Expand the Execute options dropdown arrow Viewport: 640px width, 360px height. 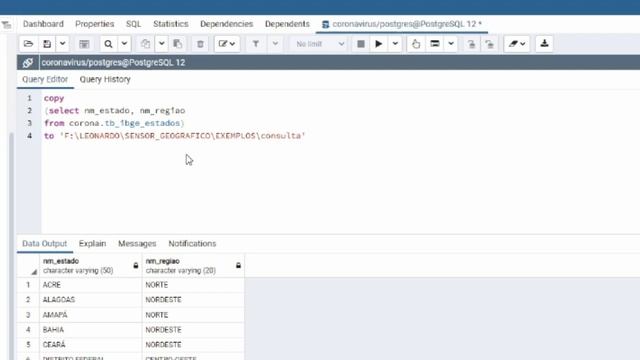click(395, 44)
